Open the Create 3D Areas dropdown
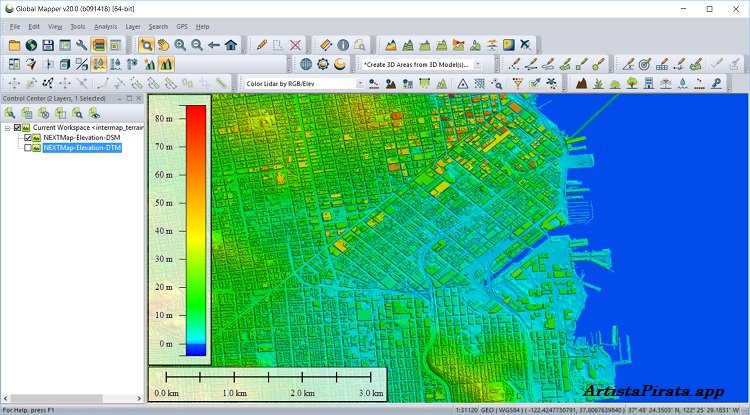 click(x=477, y=64)
